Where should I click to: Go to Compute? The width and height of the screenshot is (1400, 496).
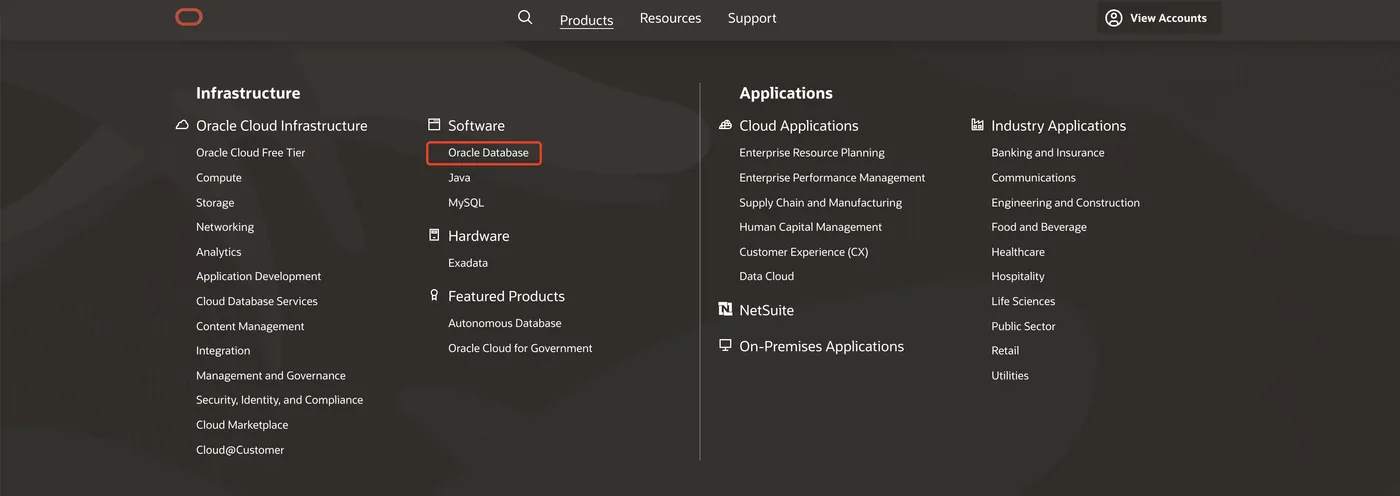click(x=219, y=178)
